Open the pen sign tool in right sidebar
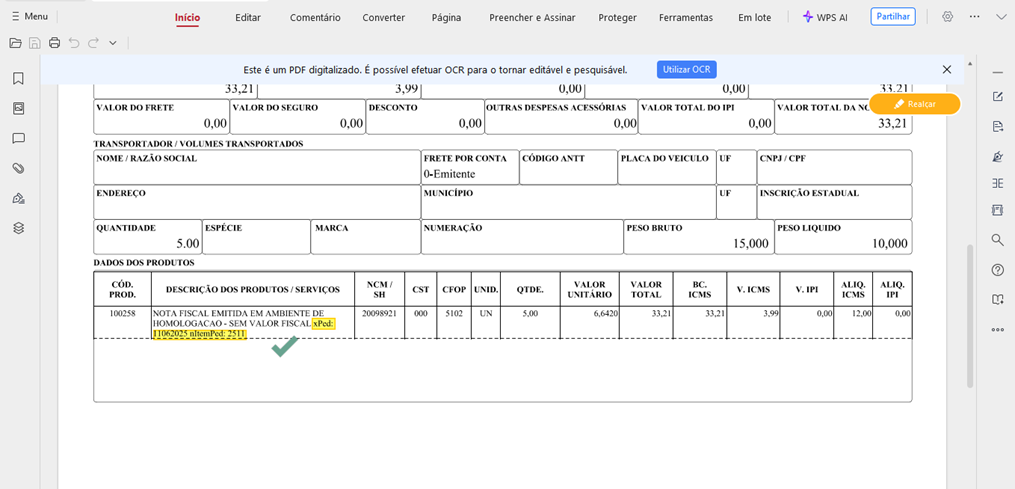1015x489 pixels. coord(998,155)
